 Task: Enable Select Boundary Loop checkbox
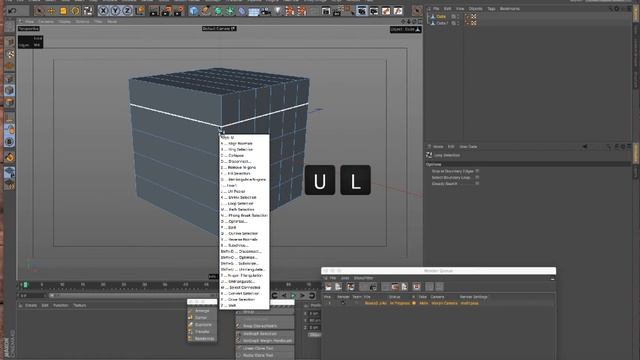pos(477,178)
